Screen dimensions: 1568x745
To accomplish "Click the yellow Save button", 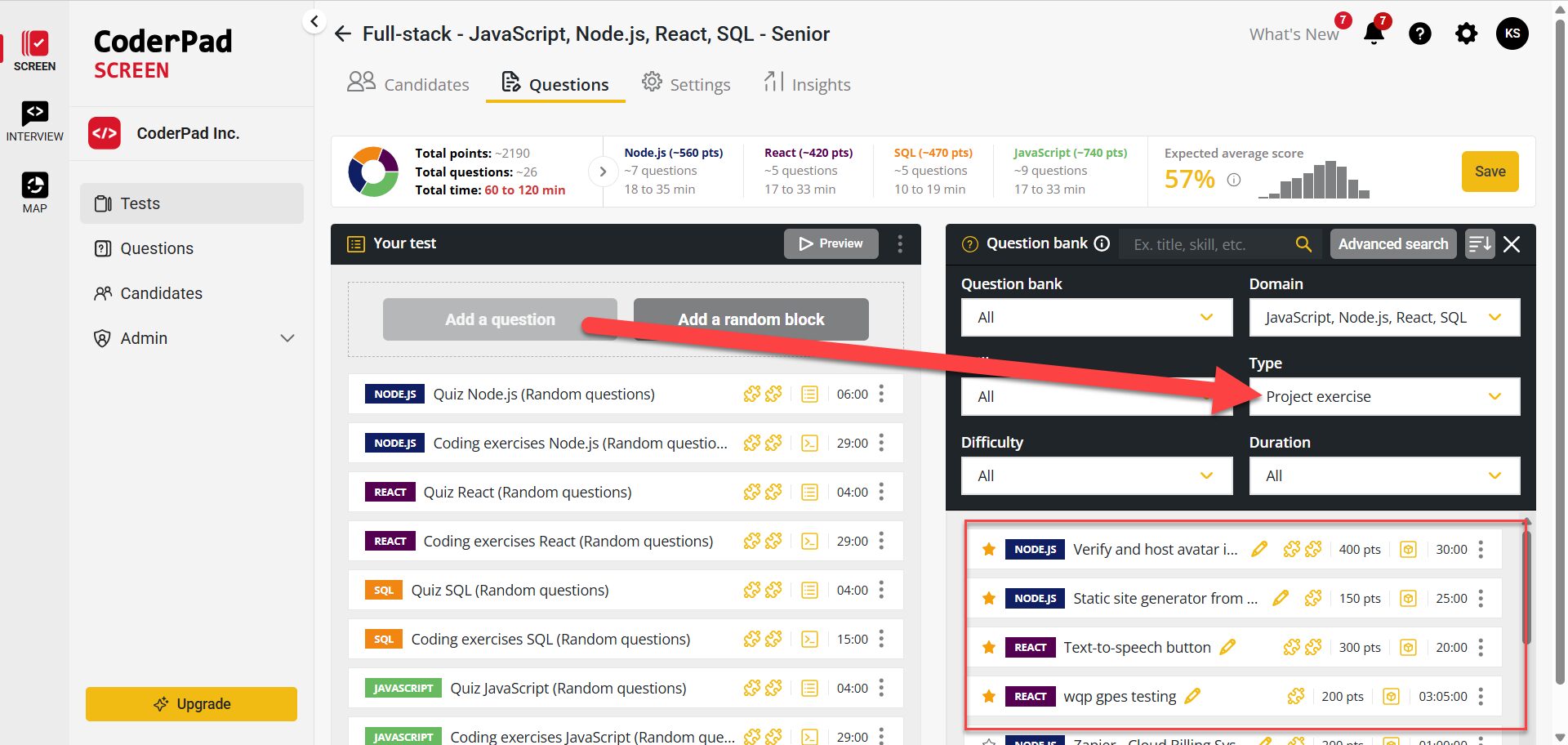I will click(x=1490, y=172).
